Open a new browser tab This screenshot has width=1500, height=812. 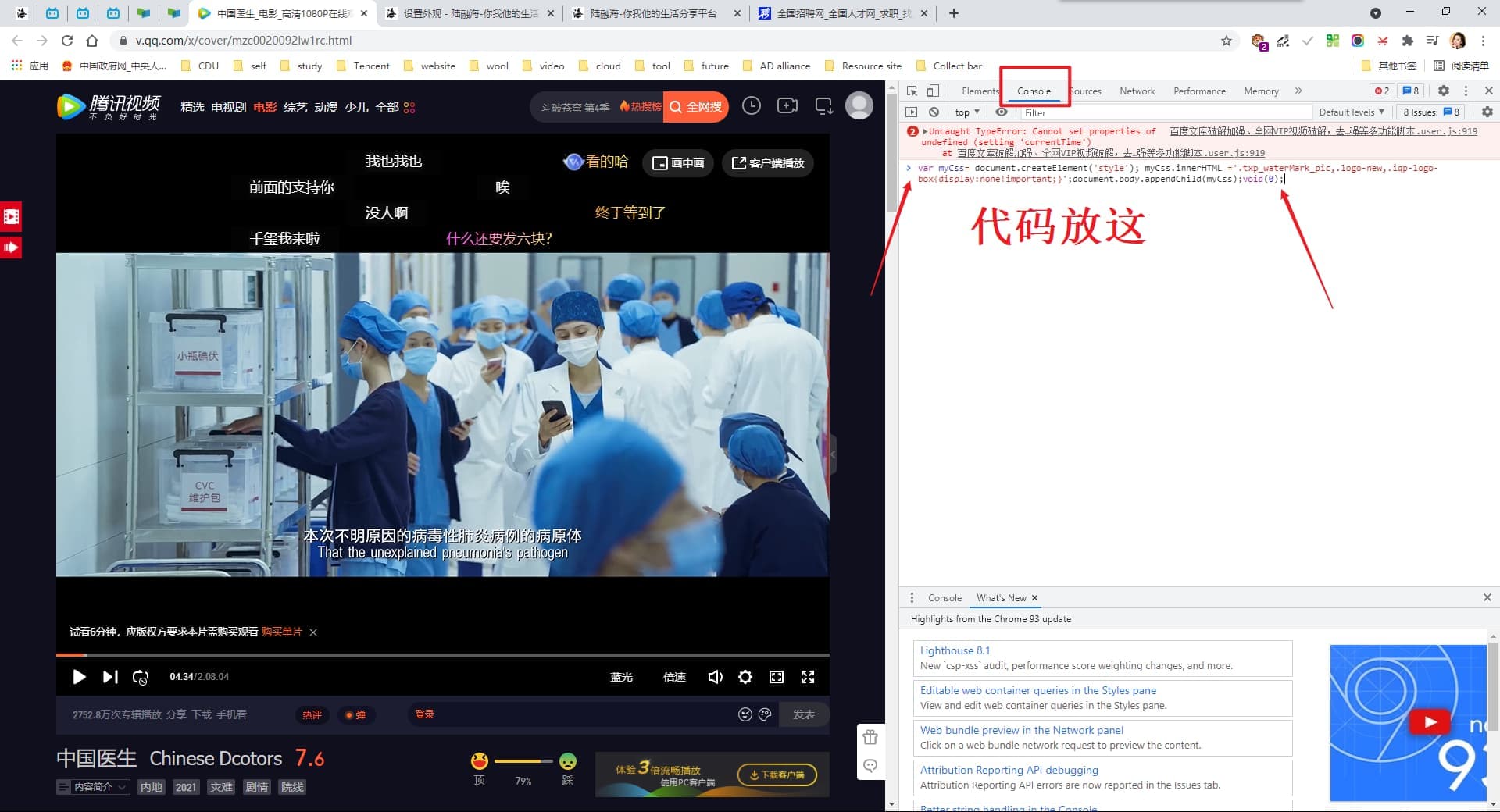pos(954,13)
